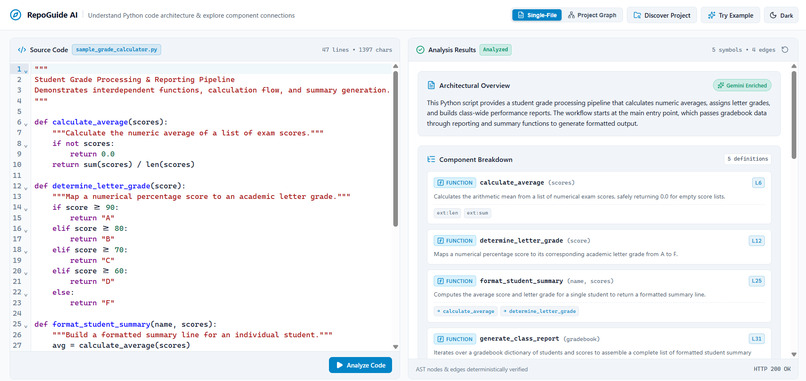This screenshot has height=381, width=806.
Task: Collapse format_student_summary fold at line 25
Action: coord(26,326)
